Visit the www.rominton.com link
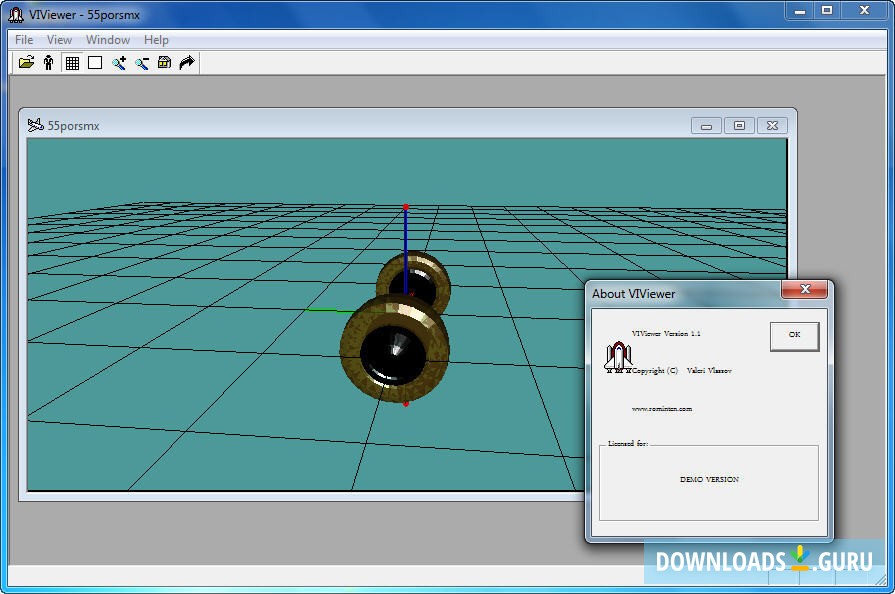Viewport: 895px width, 594px height. [x=664, y=408]
